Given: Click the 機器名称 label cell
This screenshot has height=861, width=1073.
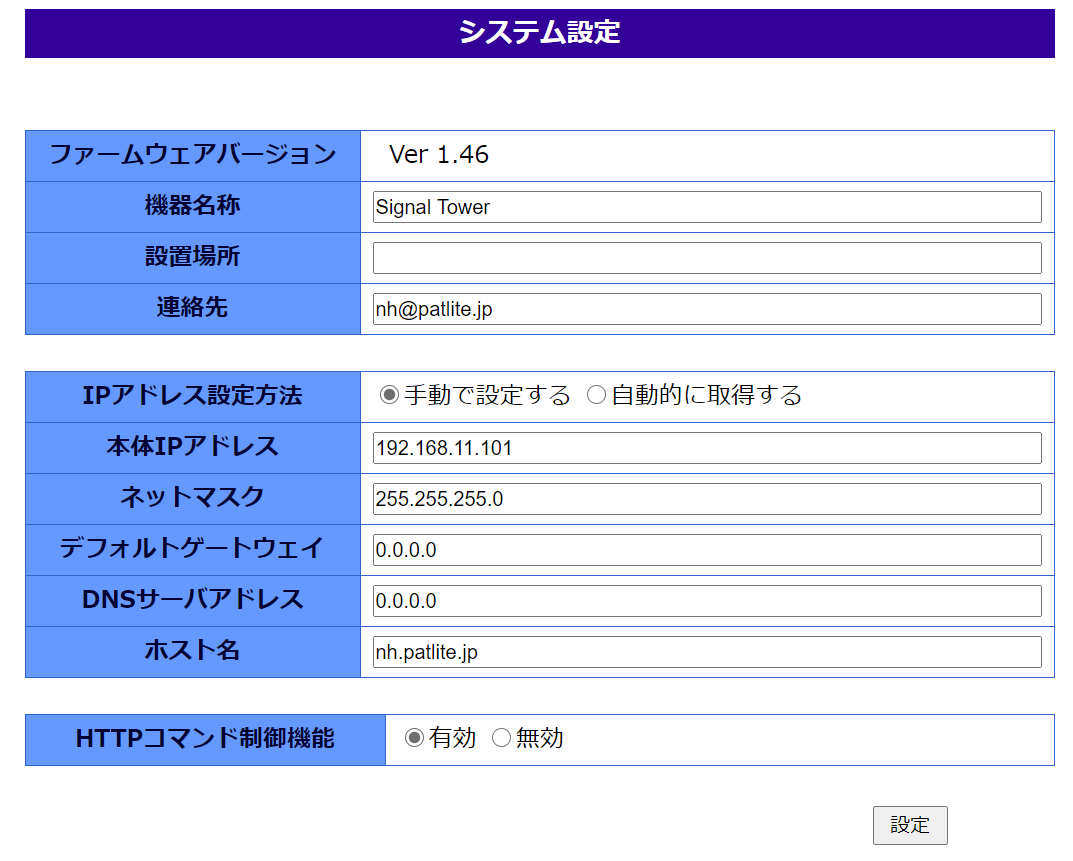Looking at the screenshot, I should tap(193, 207).
